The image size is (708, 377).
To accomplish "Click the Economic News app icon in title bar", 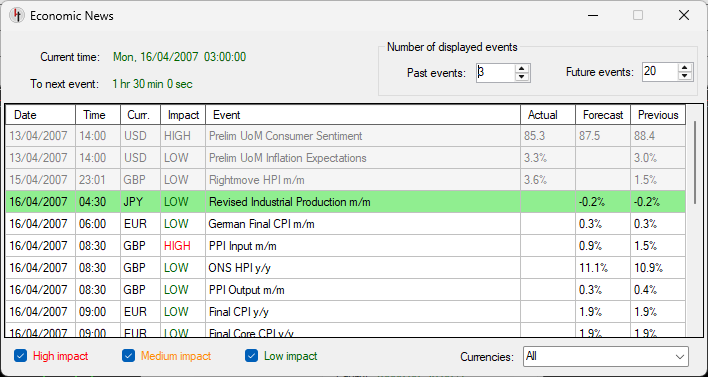I will pyautogui.click(x=17, y=16).
